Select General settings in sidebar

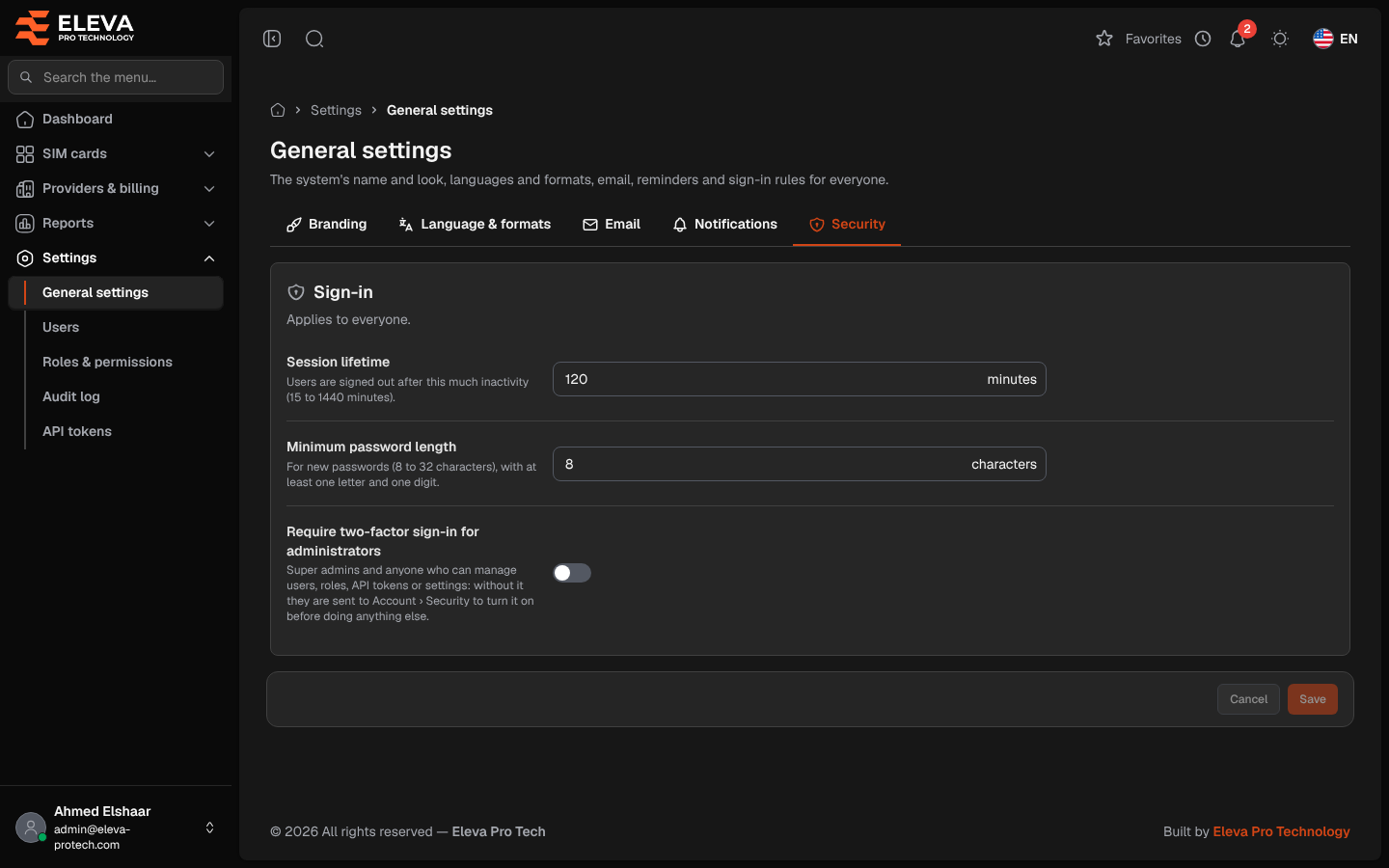coord(116,292)
